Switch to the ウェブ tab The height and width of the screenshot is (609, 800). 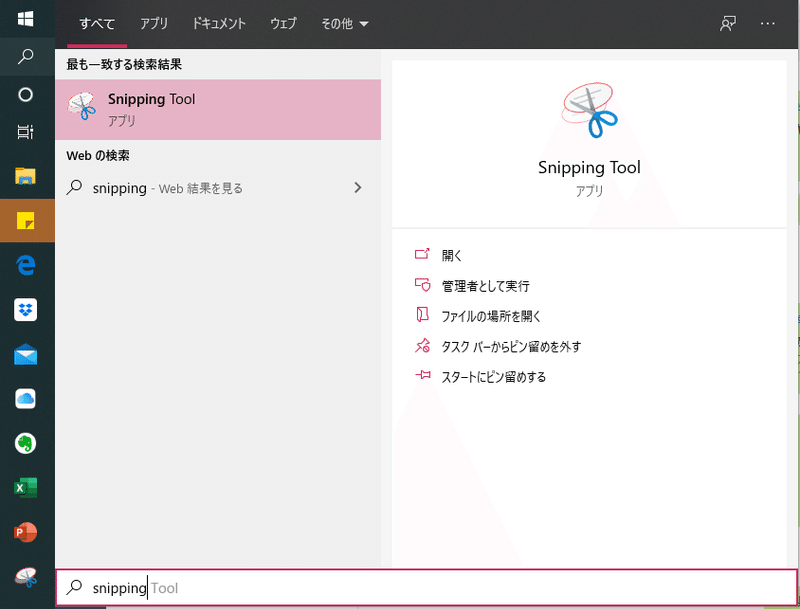[x=283, y=23]
